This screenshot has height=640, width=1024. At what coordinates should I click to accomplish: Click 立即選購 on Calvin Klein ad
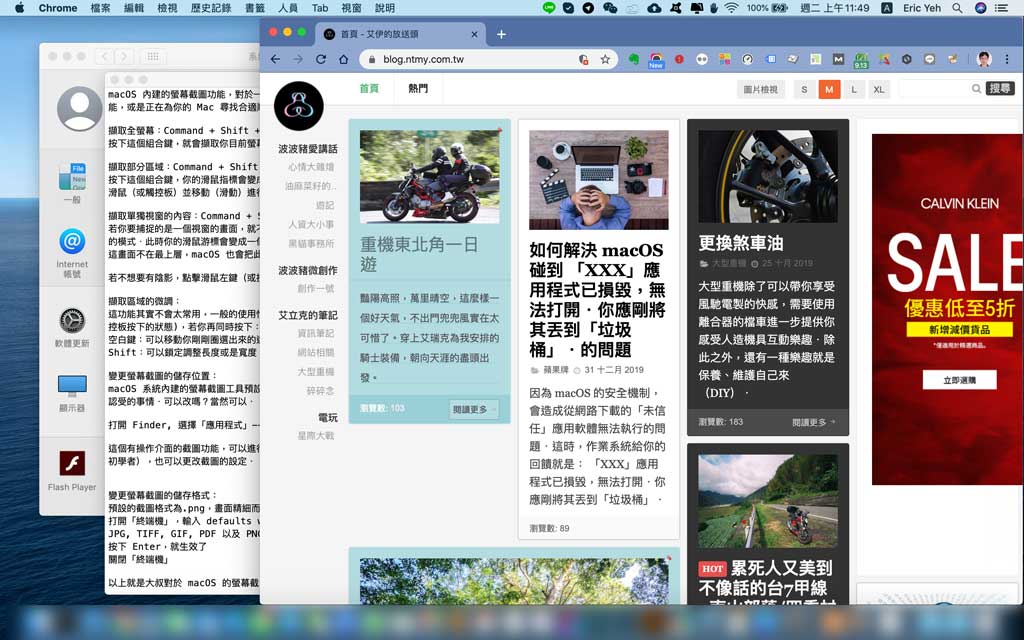(959, 380)
